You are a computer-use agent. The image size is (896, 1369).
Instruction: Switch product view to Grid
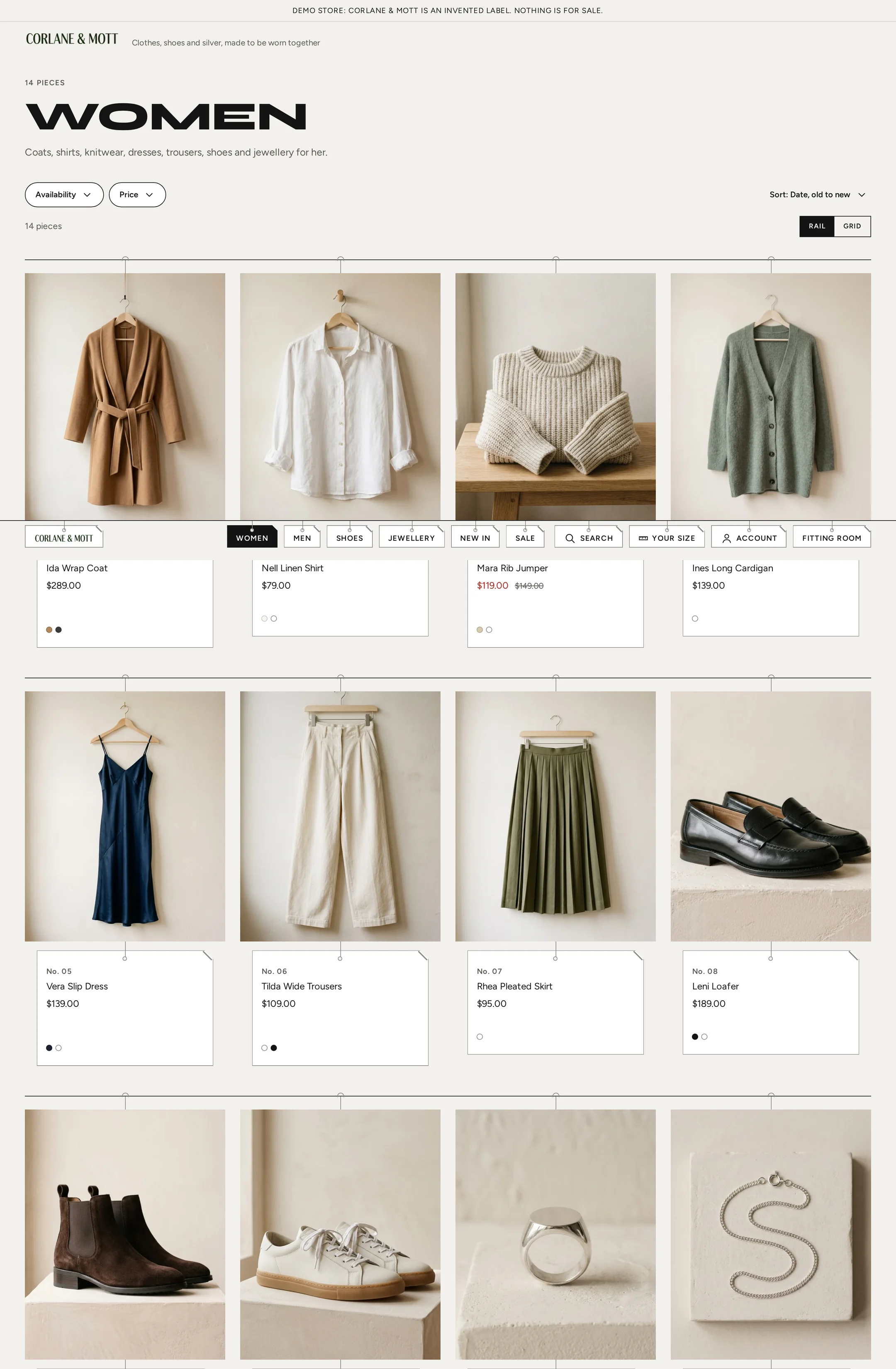point(852,226)
